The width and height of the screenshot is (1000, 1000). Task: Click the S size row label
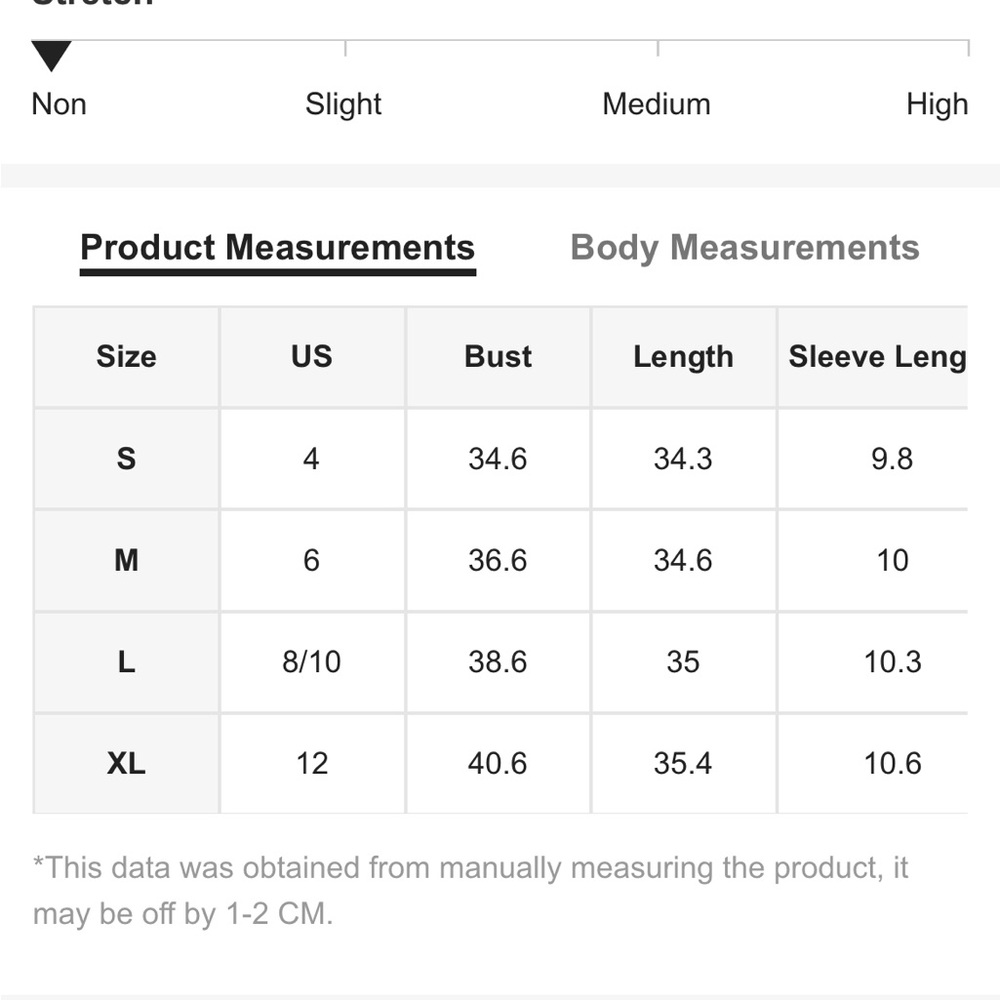tap(126, 459)
